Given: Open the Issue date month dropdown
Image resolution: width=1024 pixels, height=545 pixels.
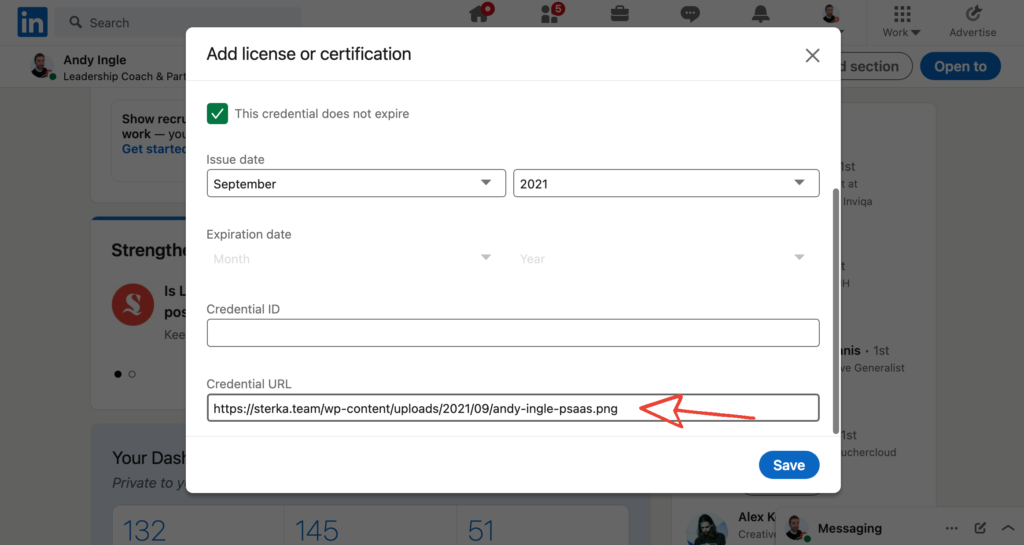Looking at the screenshot, I should coord(356,183).
